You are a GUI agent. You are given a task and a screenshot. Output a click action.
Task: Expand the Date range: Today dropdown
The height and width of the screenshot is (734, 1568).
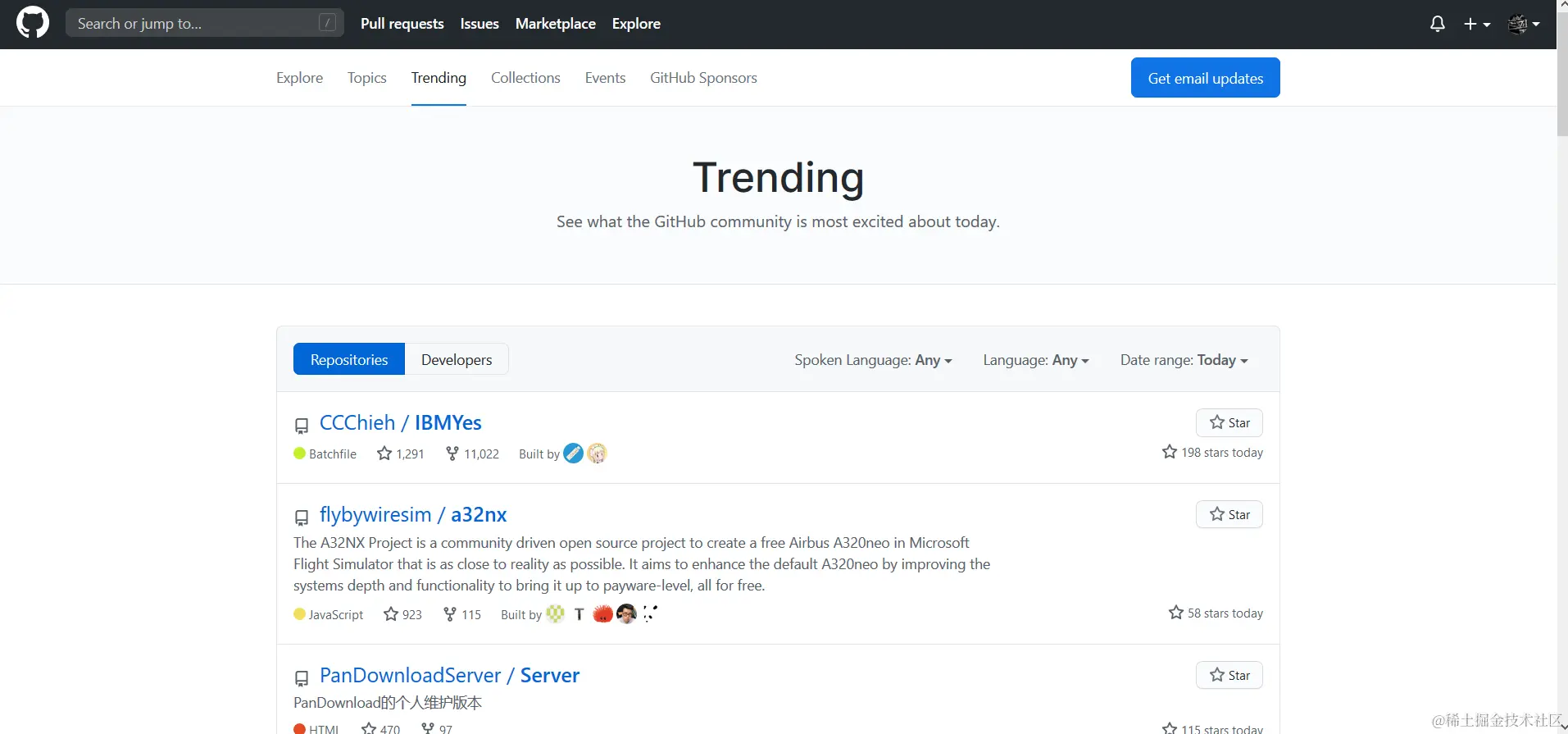click(1184, 360)
